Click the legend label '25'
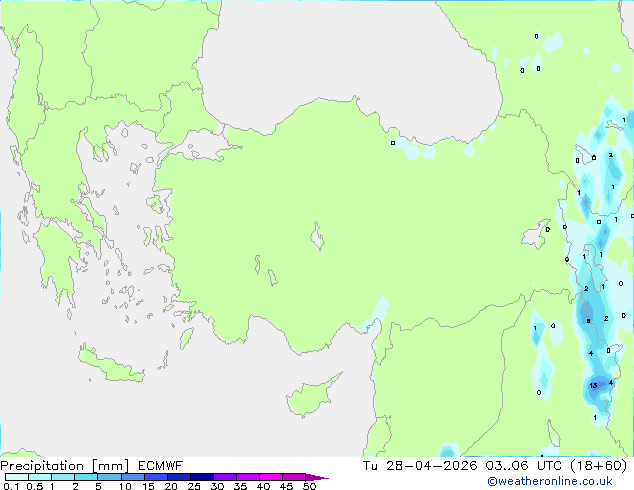 tap(194, 486)
